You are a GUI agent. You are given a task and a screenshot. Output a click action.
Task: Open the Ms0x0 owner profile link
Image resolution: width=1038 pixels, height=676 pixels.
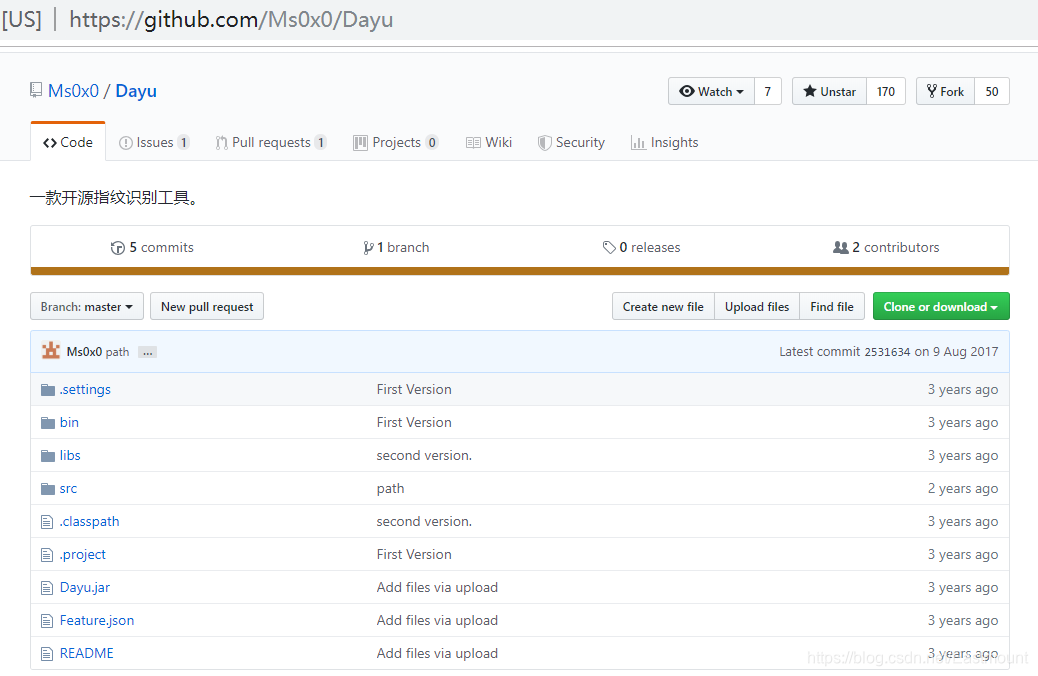[73, 91]
